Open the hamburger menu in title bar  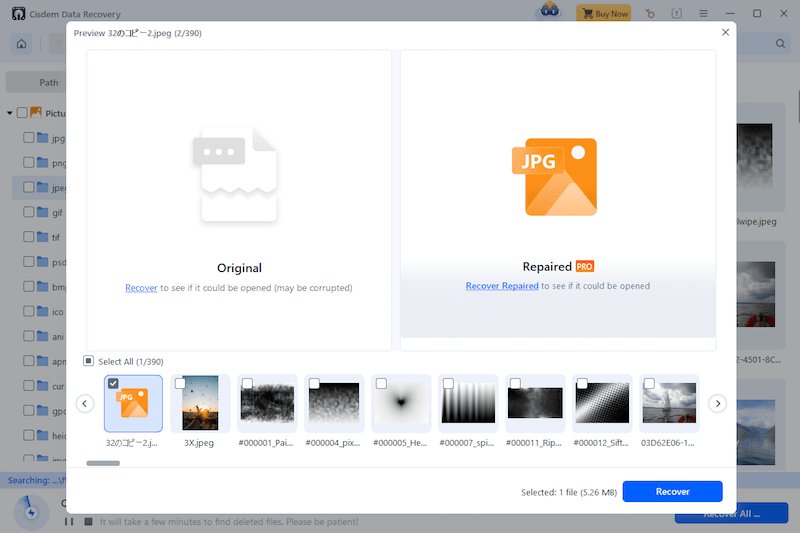[x=703, y=14]
